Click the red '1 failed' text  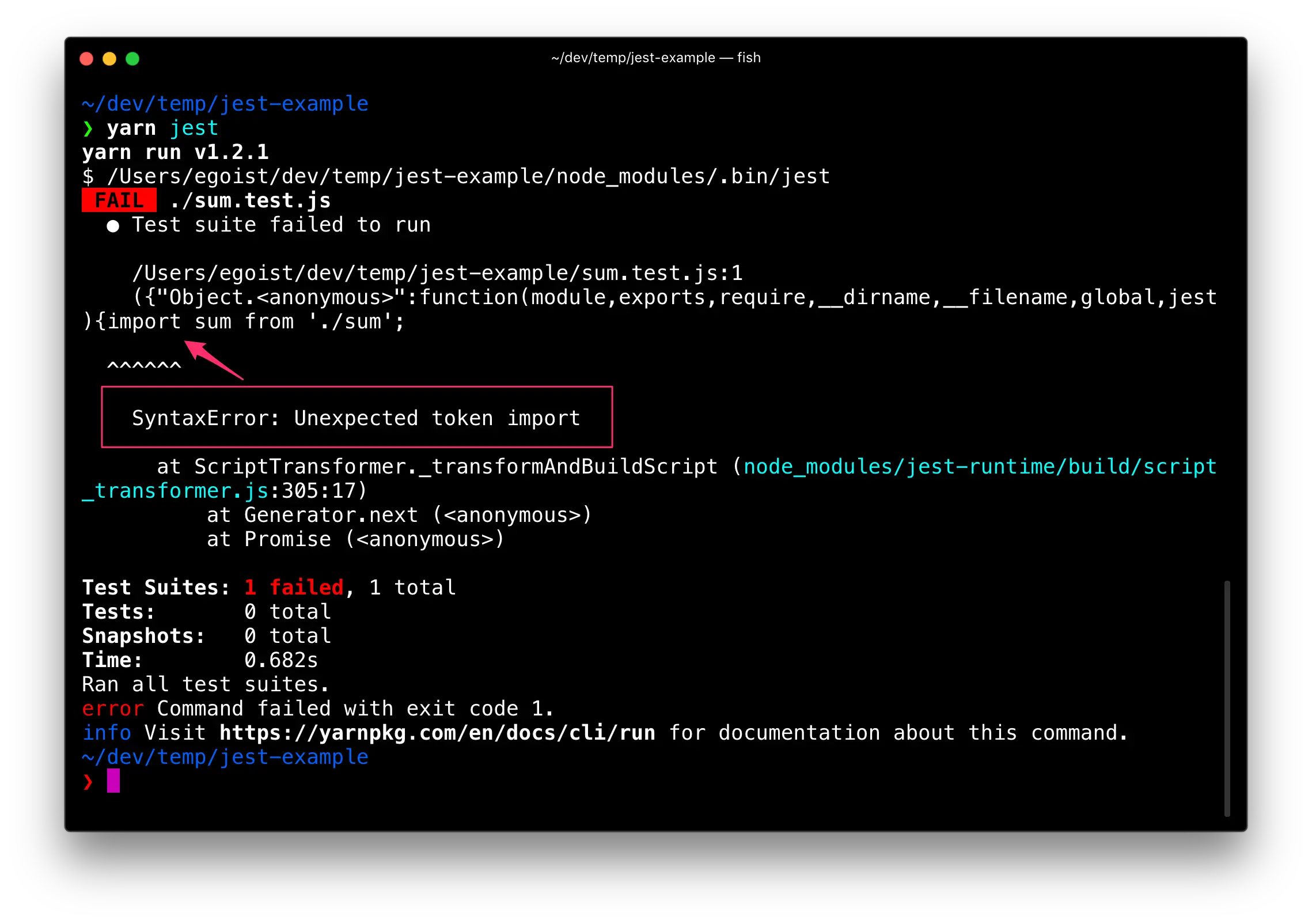[x=294, y=588]
